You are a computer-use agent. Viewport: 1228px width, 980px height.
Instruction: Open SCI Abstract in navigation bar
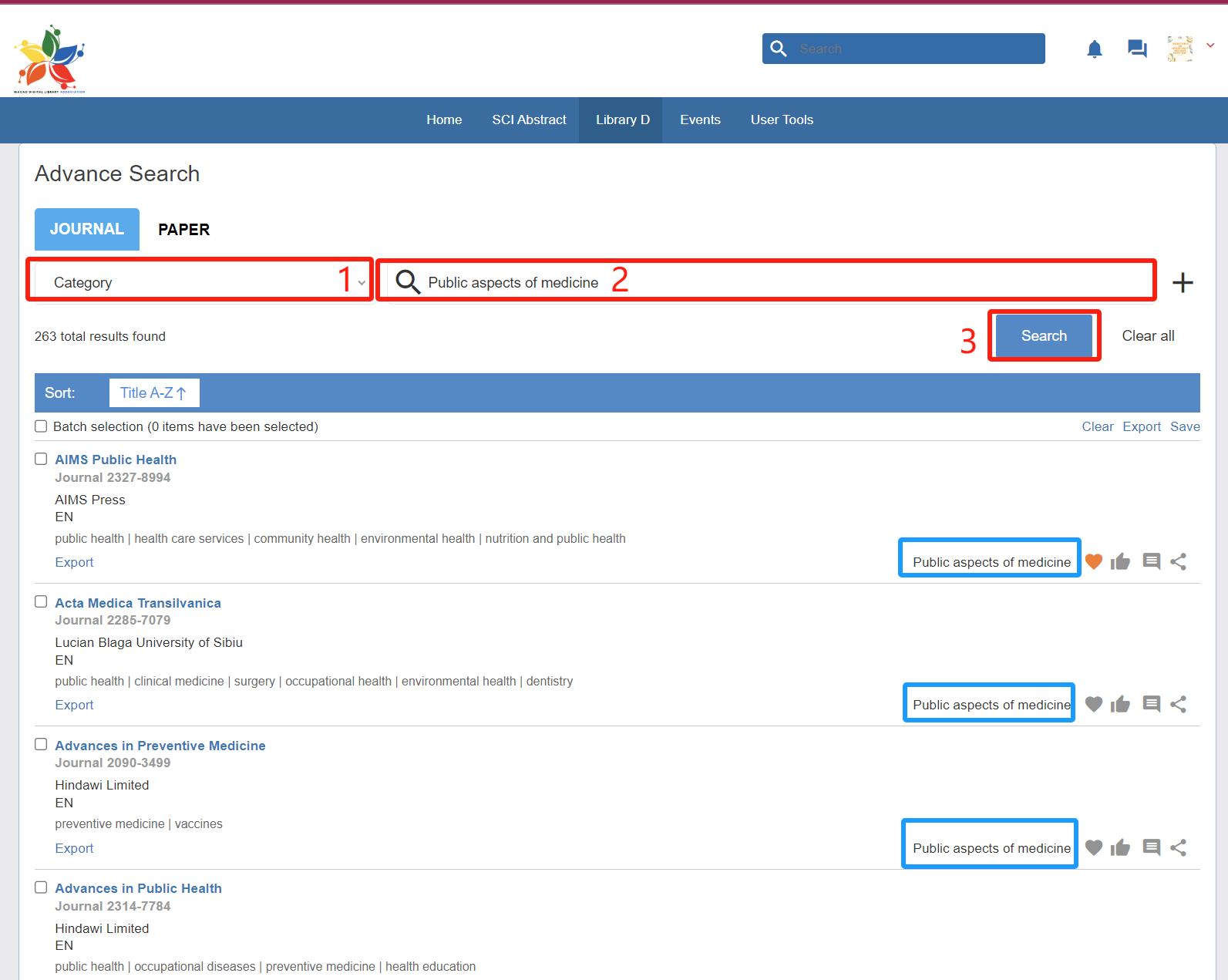point(529,120)
